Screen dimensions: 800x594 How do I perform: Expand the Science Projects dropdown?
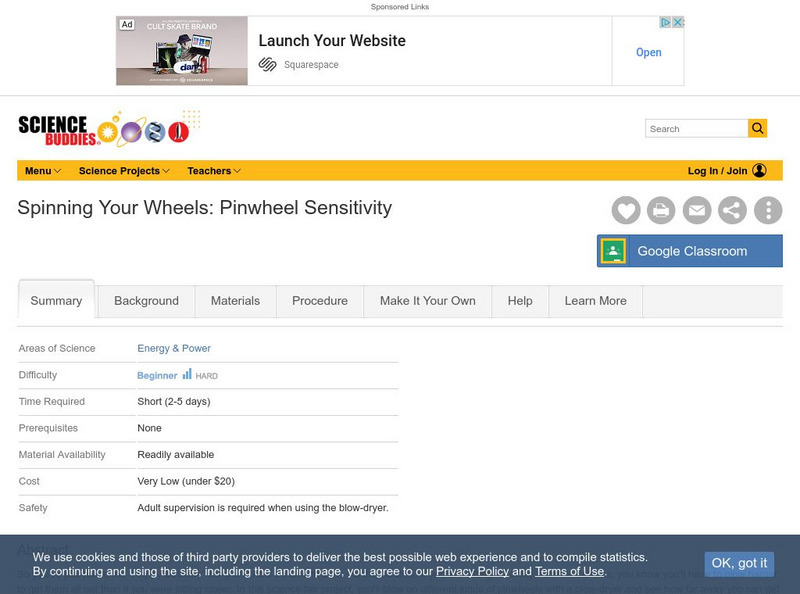[x=124, y=171]
